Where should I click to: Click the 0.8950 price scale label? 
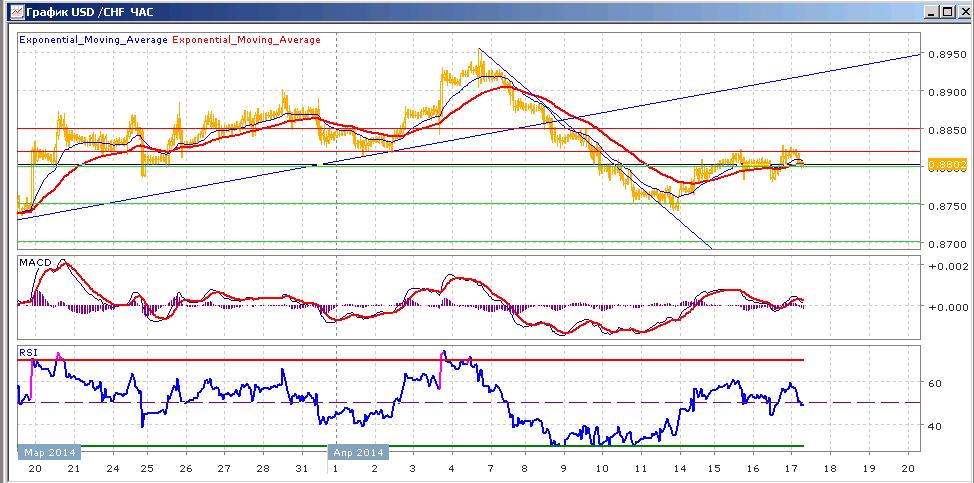pos(947,54)
